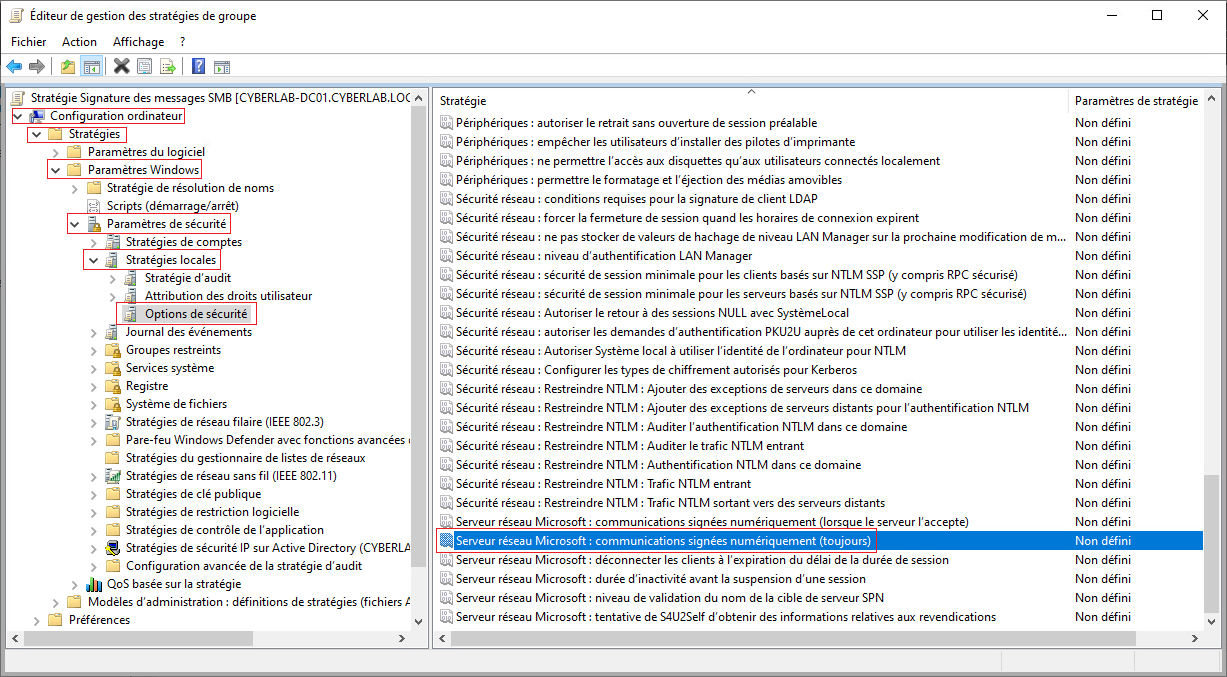Select Options de sécurité in the tree
This screenshot has height=677, width=1227.
coord(196,314)
